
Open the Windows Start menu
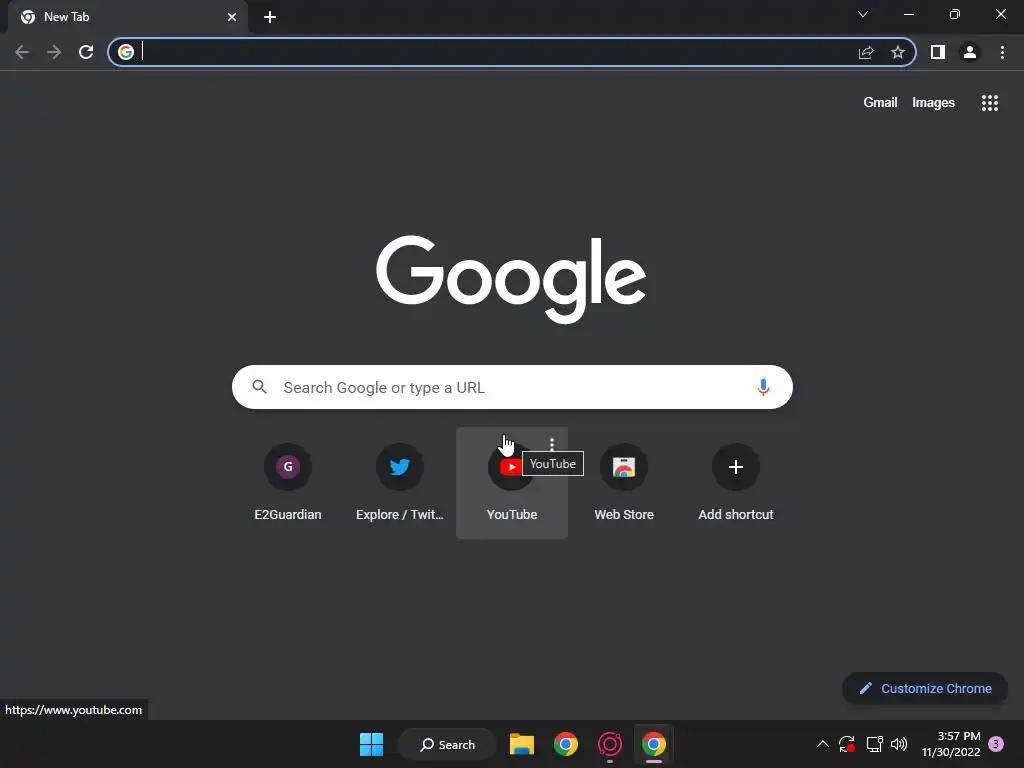click(x=372, y=744)
